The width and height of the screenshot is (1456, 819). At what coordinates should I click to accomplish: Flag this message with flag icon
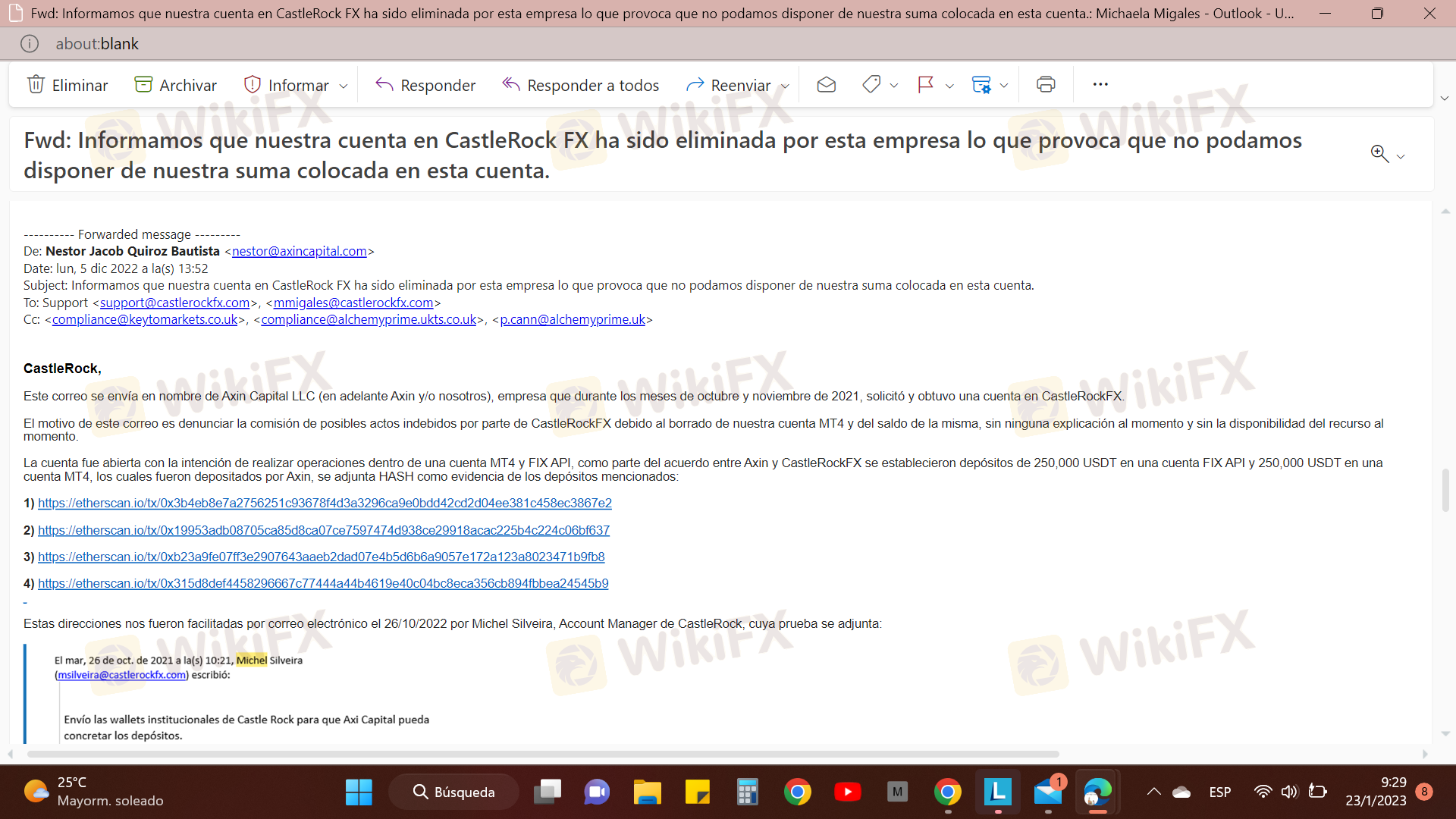click(925, 85)
